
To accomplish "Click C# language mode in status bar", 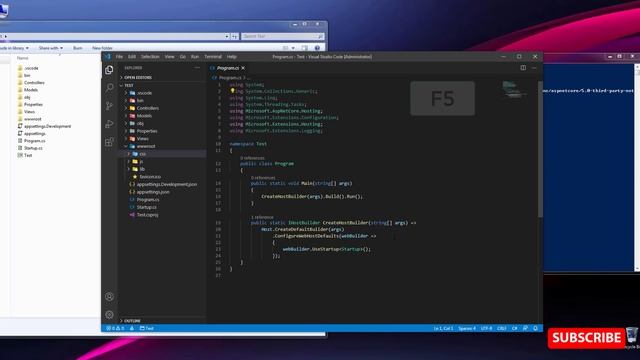I will click(x=515, y=328).
